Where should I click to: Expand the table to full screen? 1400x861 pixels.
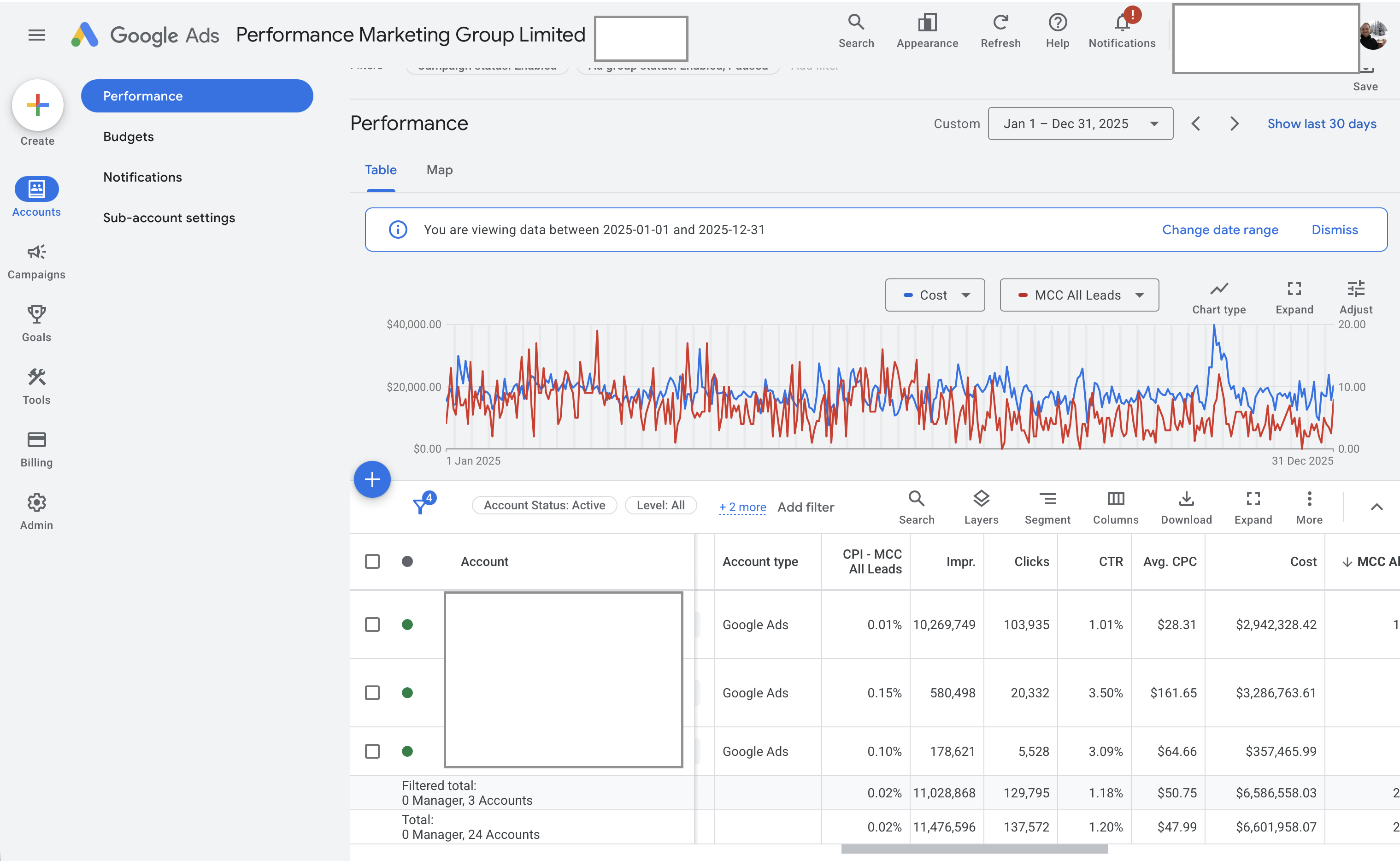(1253, 507)
